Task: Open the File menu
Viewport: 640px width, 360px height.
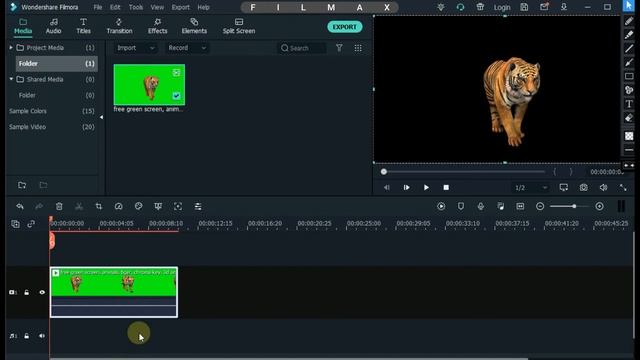Action: click(98, 7)
